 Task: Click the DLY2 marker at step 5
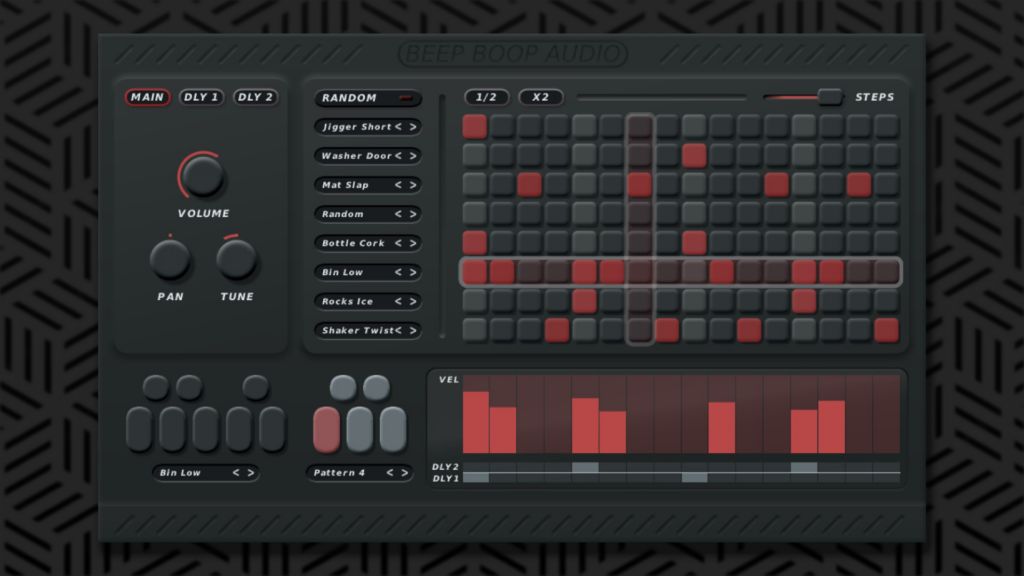[x=585, y=467]
